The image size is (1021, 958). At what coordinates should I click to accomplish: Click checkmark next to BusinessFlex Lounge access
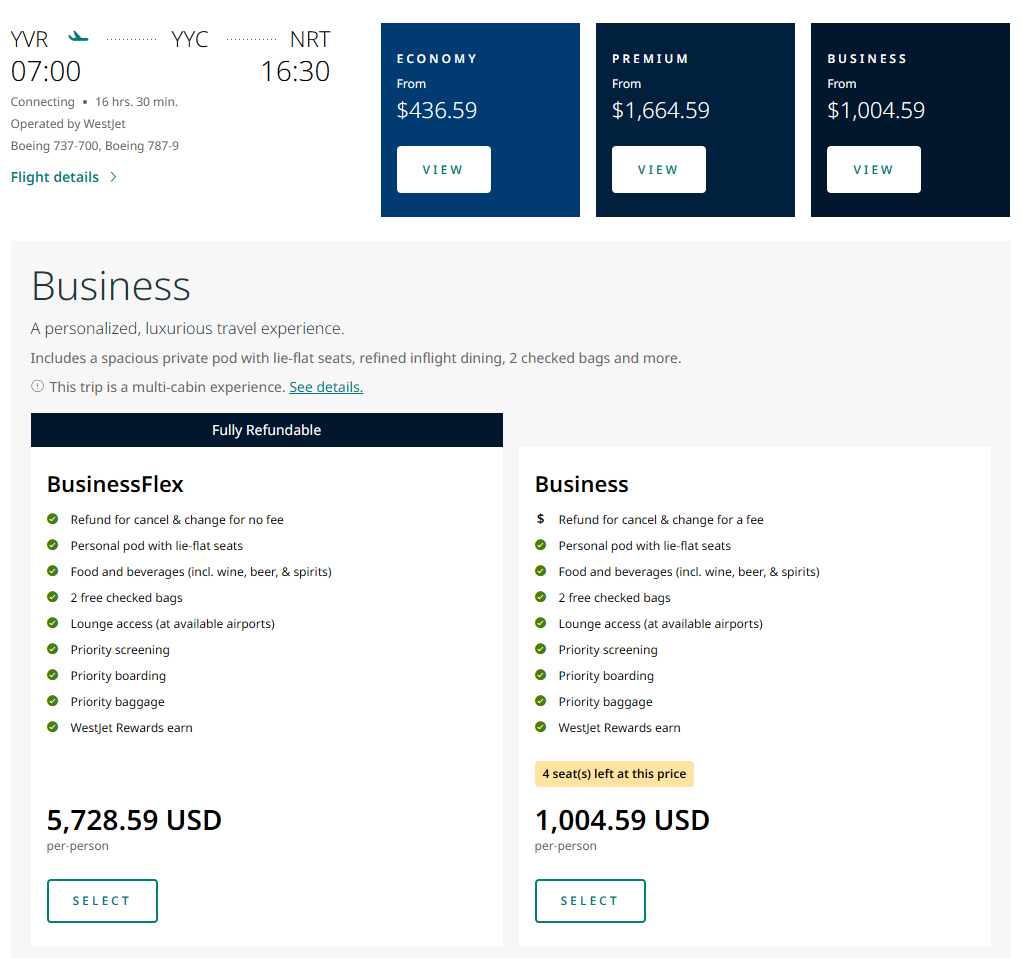pyautogui.click(x=53, y=623)
